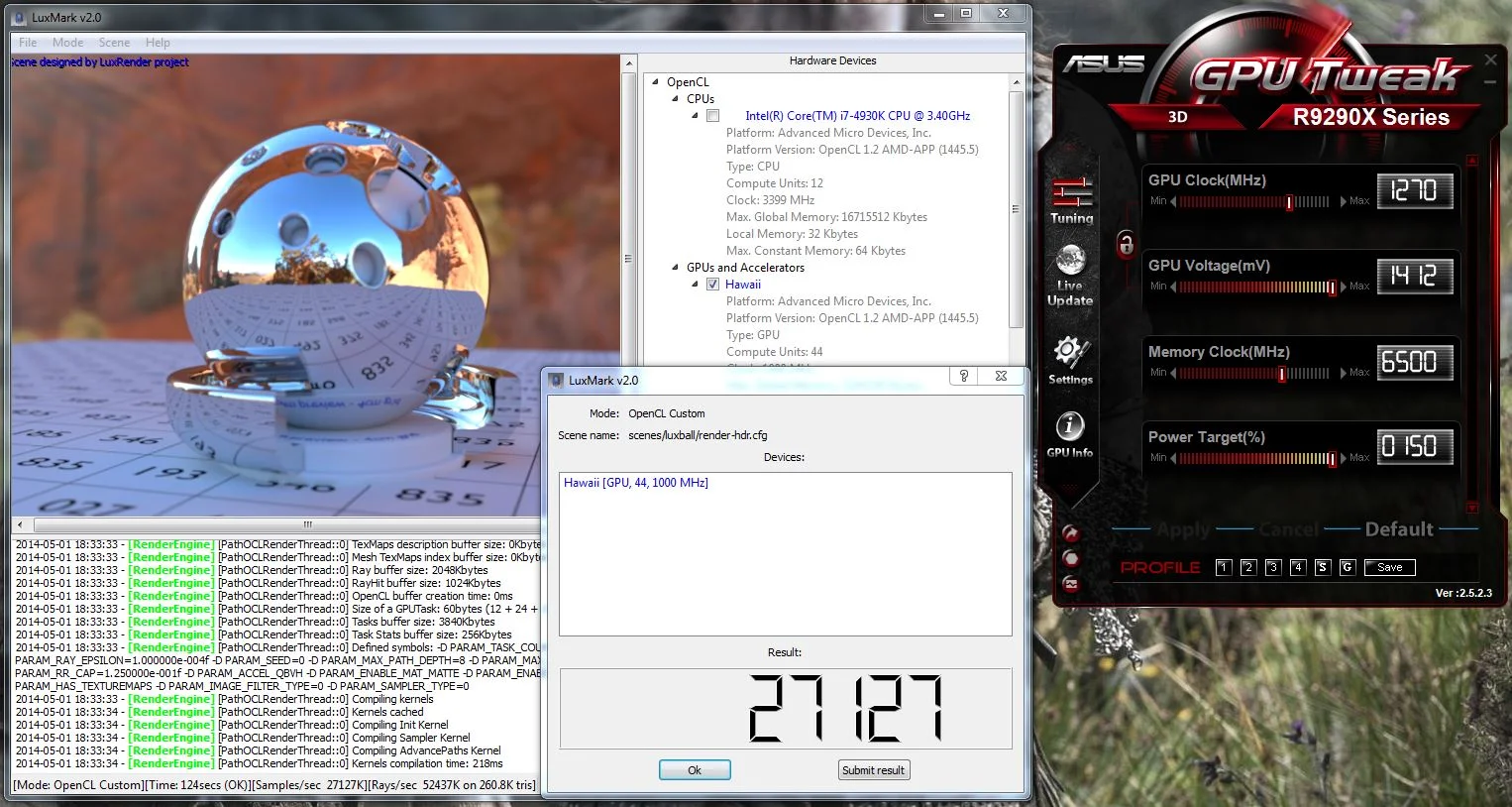This screenshot has height=807, width=1512.
Task: Click the GPU Voltage slider handle
Action: 1332,288
